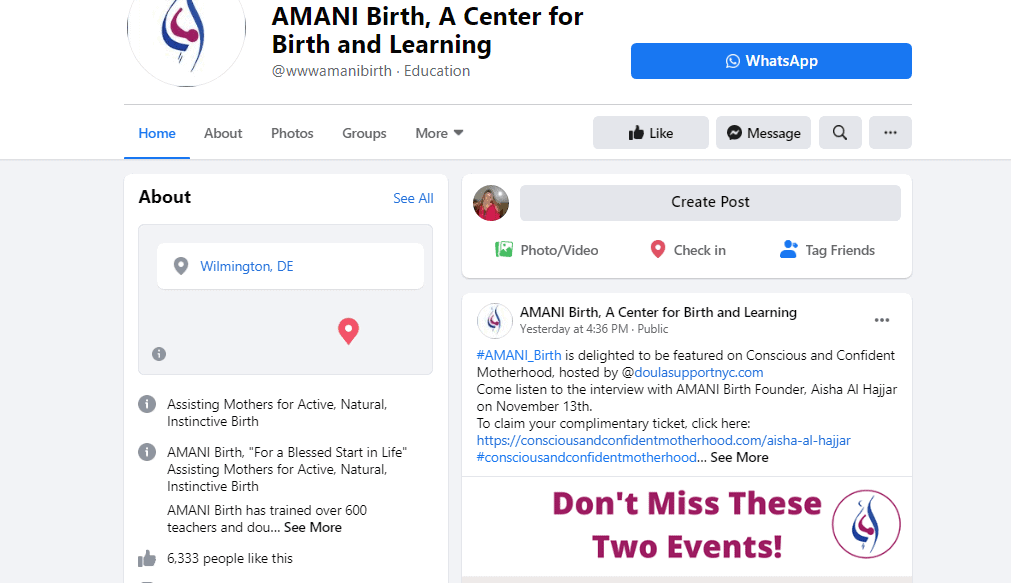The image size is (1011, 583).
Task: Click the Create Post field
Action: (x=710, y=203)
